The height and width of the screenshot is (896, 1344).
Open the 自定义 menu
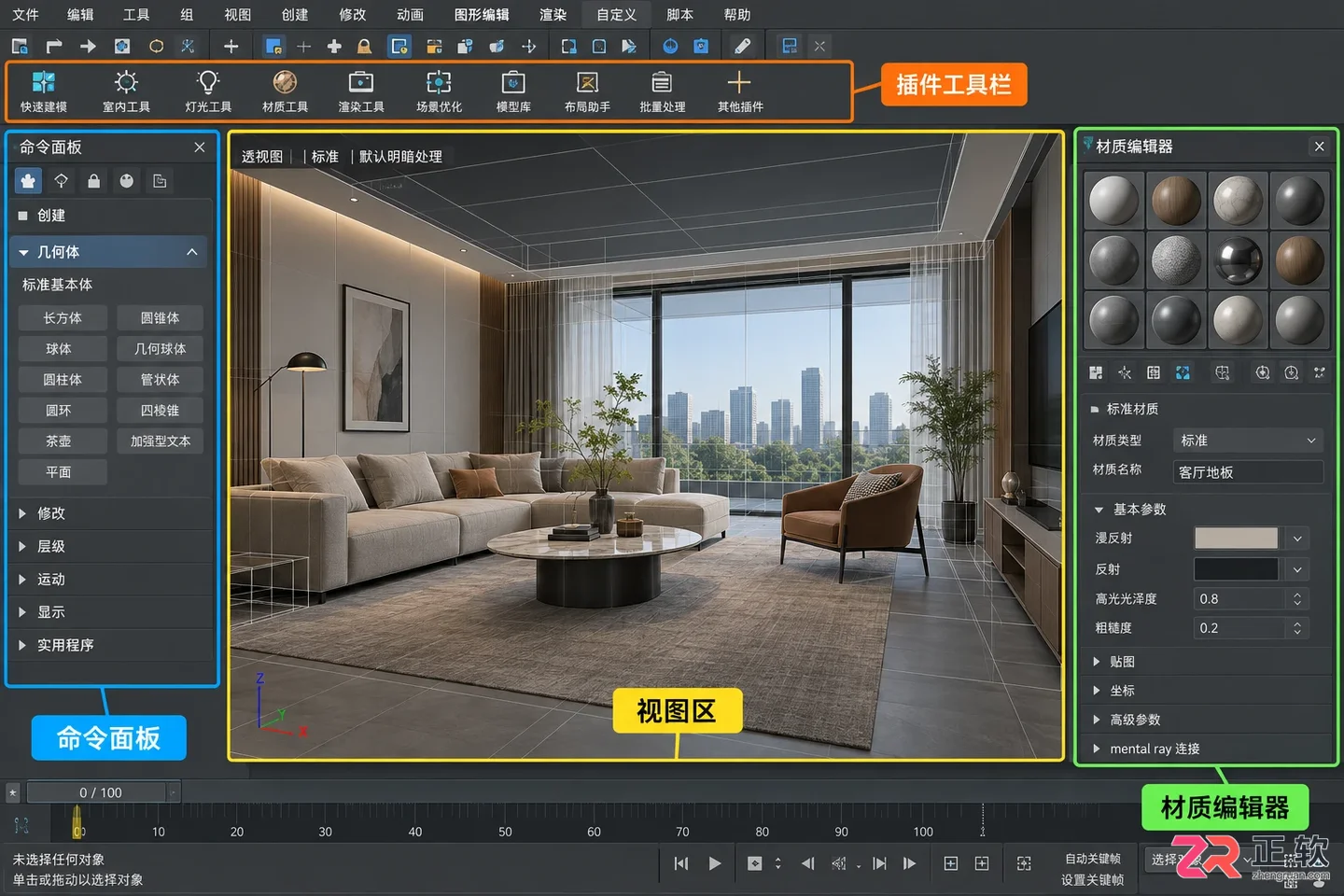tap(616, 15)
